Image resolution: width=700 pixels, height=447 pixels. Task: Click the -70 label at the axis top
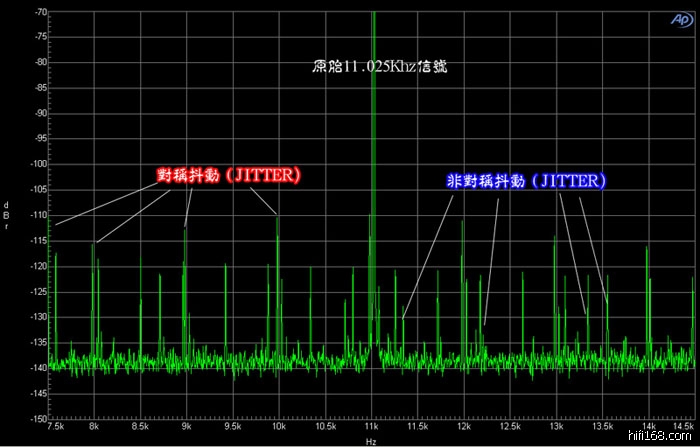[38, 12]
